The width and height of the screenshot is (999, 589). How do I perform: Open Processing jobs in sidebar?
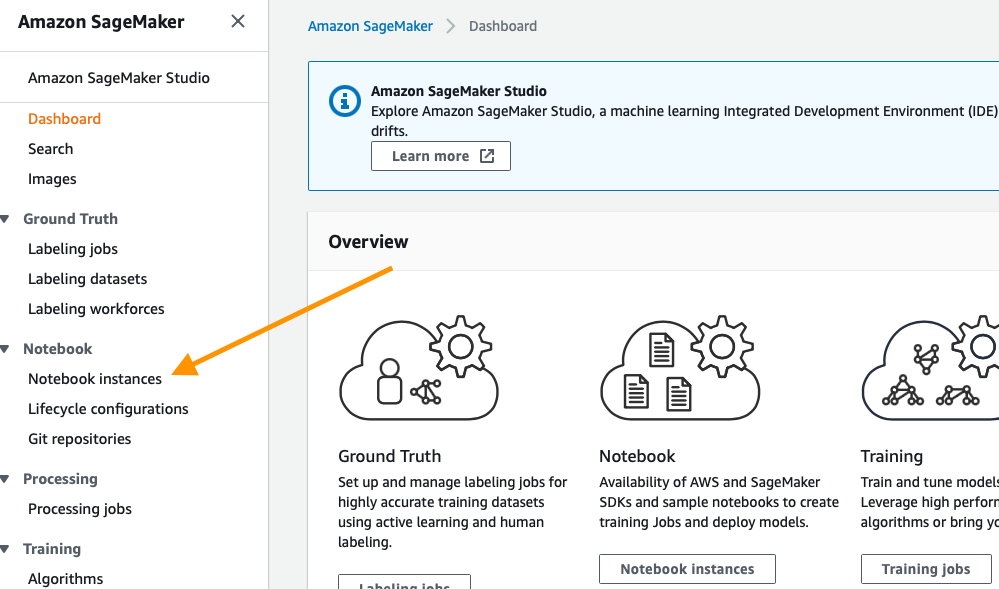80,509
